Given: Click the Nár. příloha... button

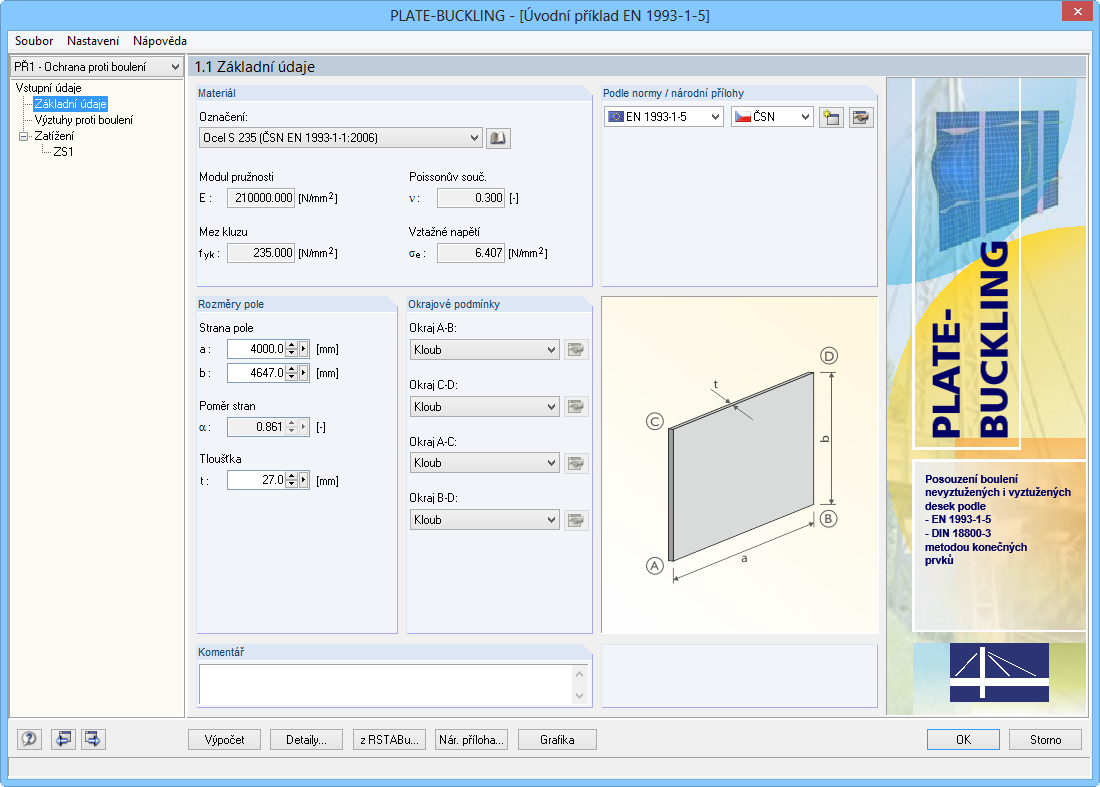Looking at the screenshot, I should (471, 739).
